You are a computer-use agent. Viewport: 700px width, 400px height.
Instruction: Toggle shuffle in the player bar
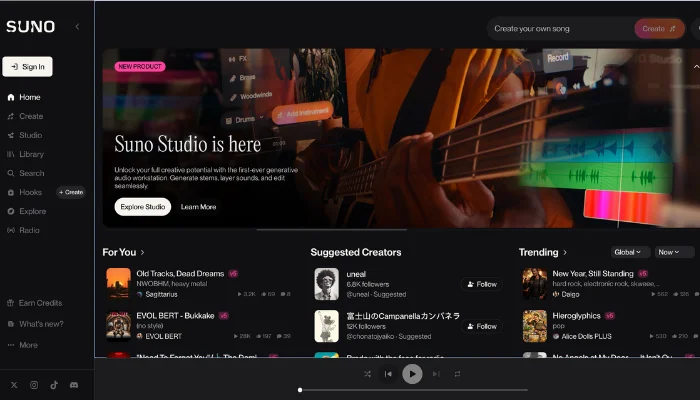[x=366, y=373]
